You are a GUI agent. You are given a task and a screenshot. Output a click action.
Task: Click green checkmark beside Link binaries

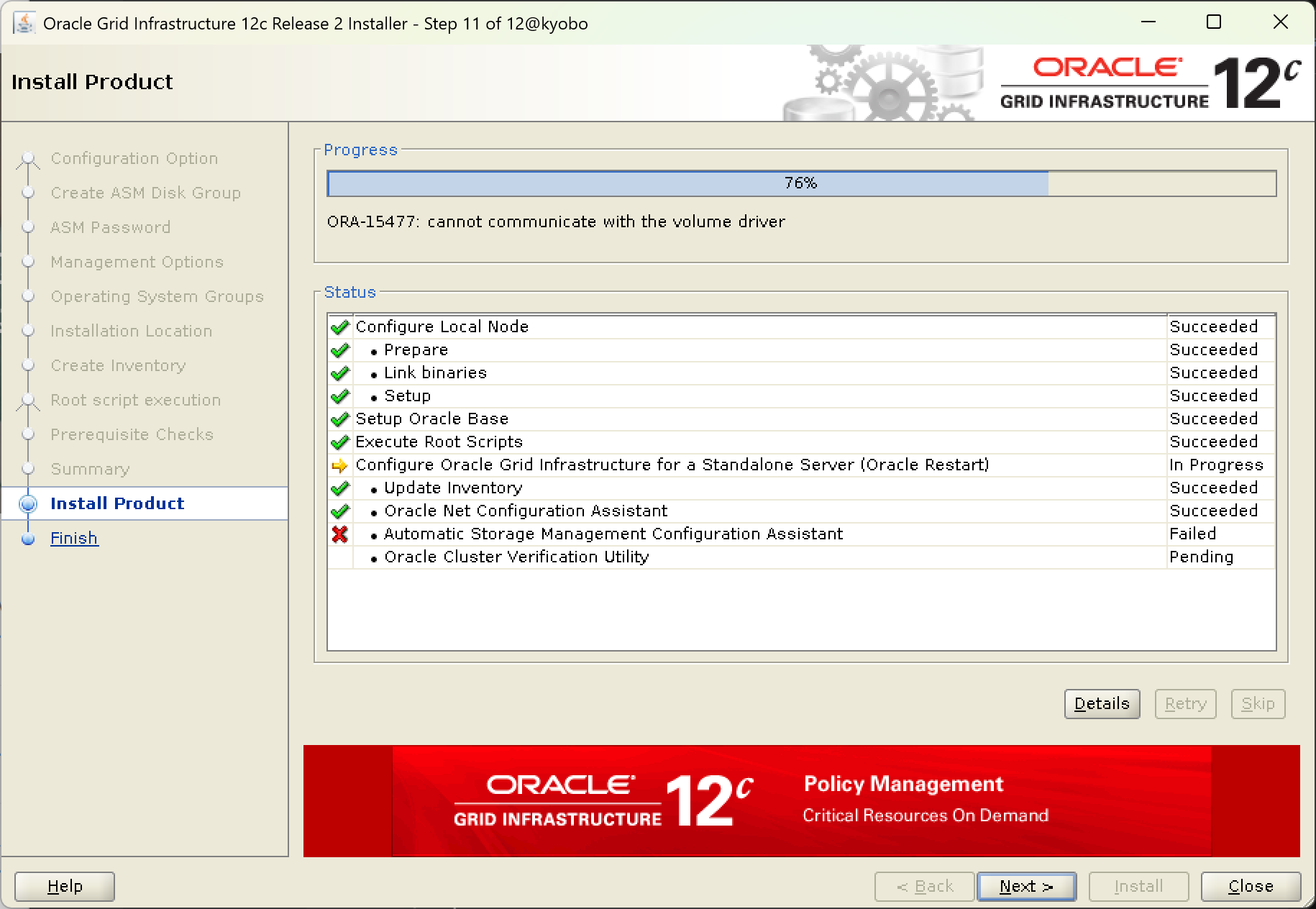point(339,373)
